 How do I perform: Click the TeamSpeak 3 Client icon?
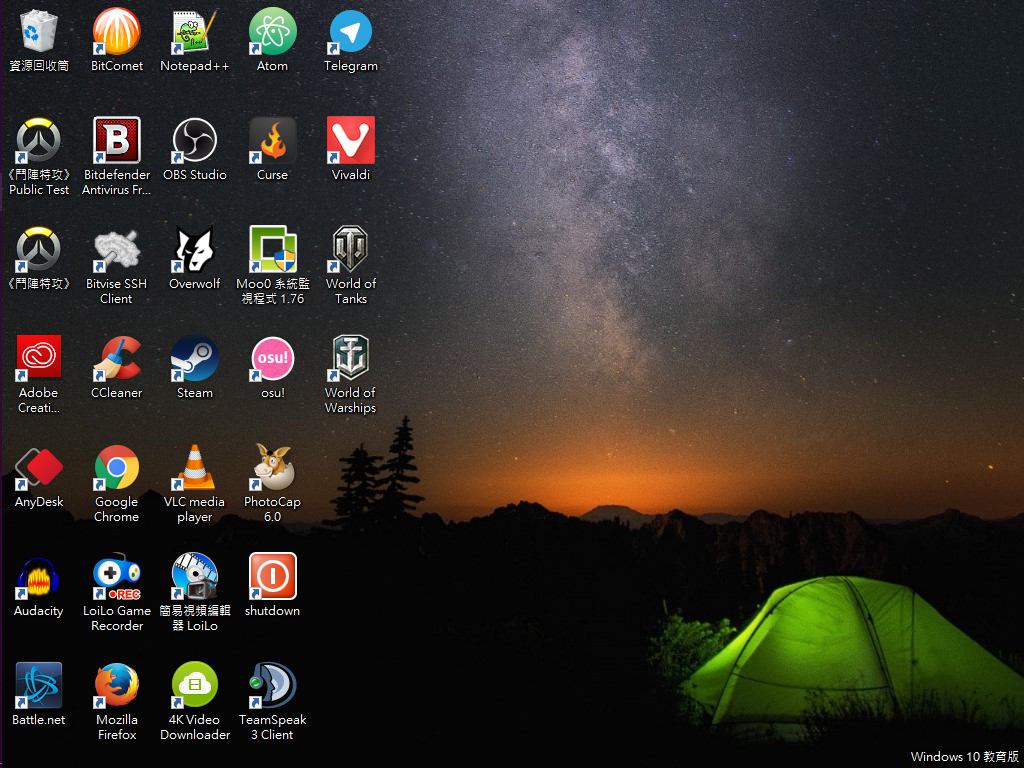pyautogui.click(x=272, y=686)
